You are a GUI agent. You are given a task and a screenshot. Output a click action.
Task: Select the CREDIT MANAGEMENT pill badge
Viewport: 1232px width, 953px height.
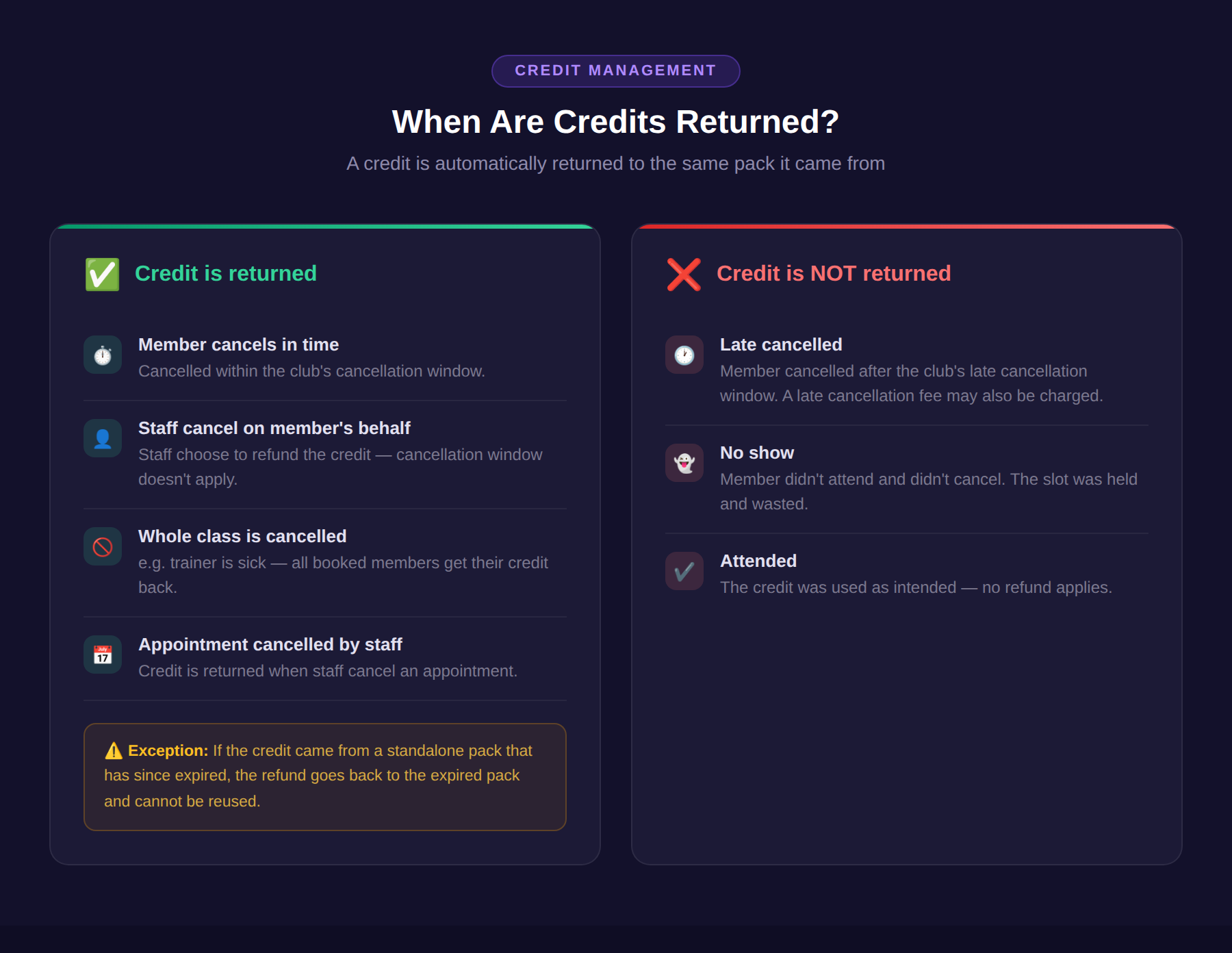615,71
